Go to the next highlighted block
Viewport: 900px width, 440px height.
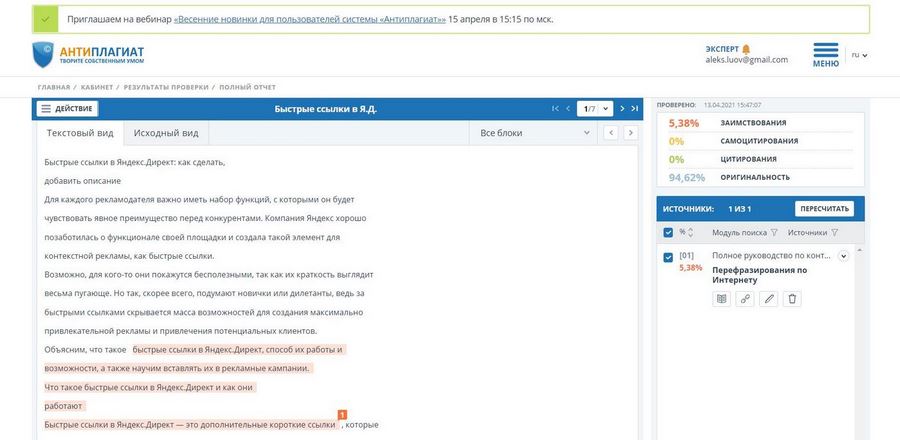pos(631,133)
